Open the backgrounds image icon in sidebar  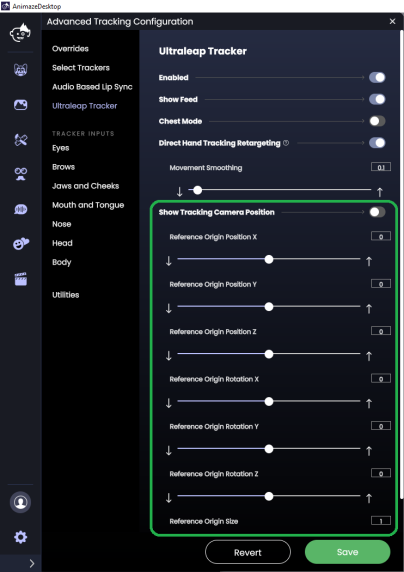[20, 105]
